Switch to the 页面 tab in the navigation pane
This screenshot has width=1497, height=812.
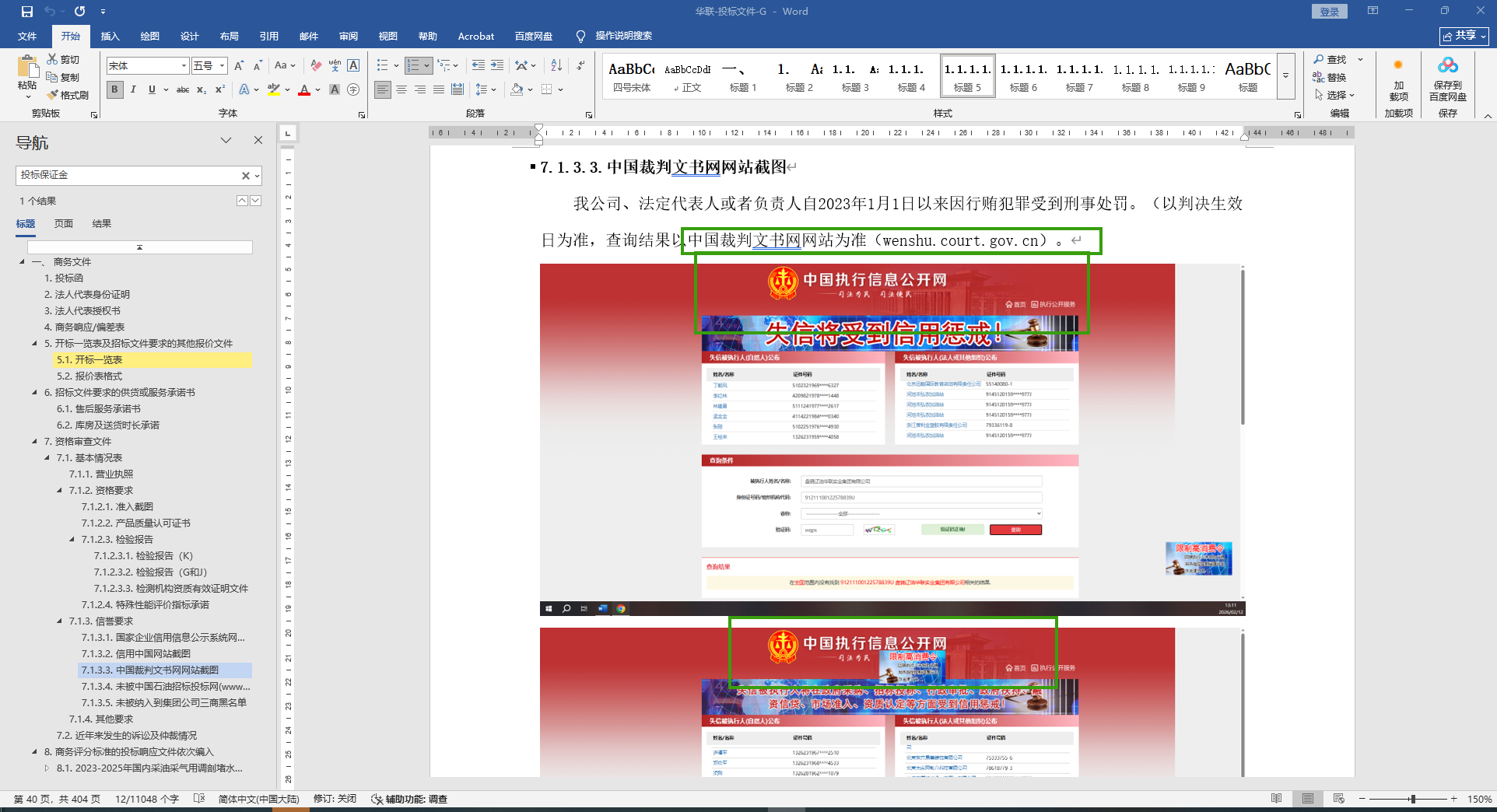click(64, 223)
